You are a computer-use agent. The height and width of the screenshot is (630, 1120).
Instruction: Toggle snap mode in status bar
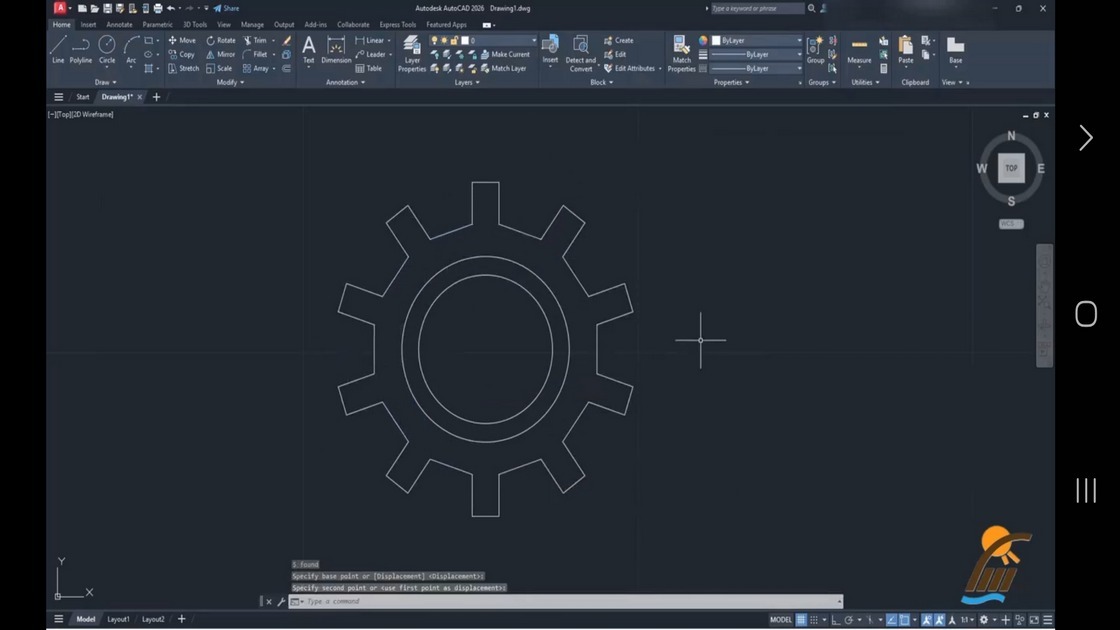[814, 620]
